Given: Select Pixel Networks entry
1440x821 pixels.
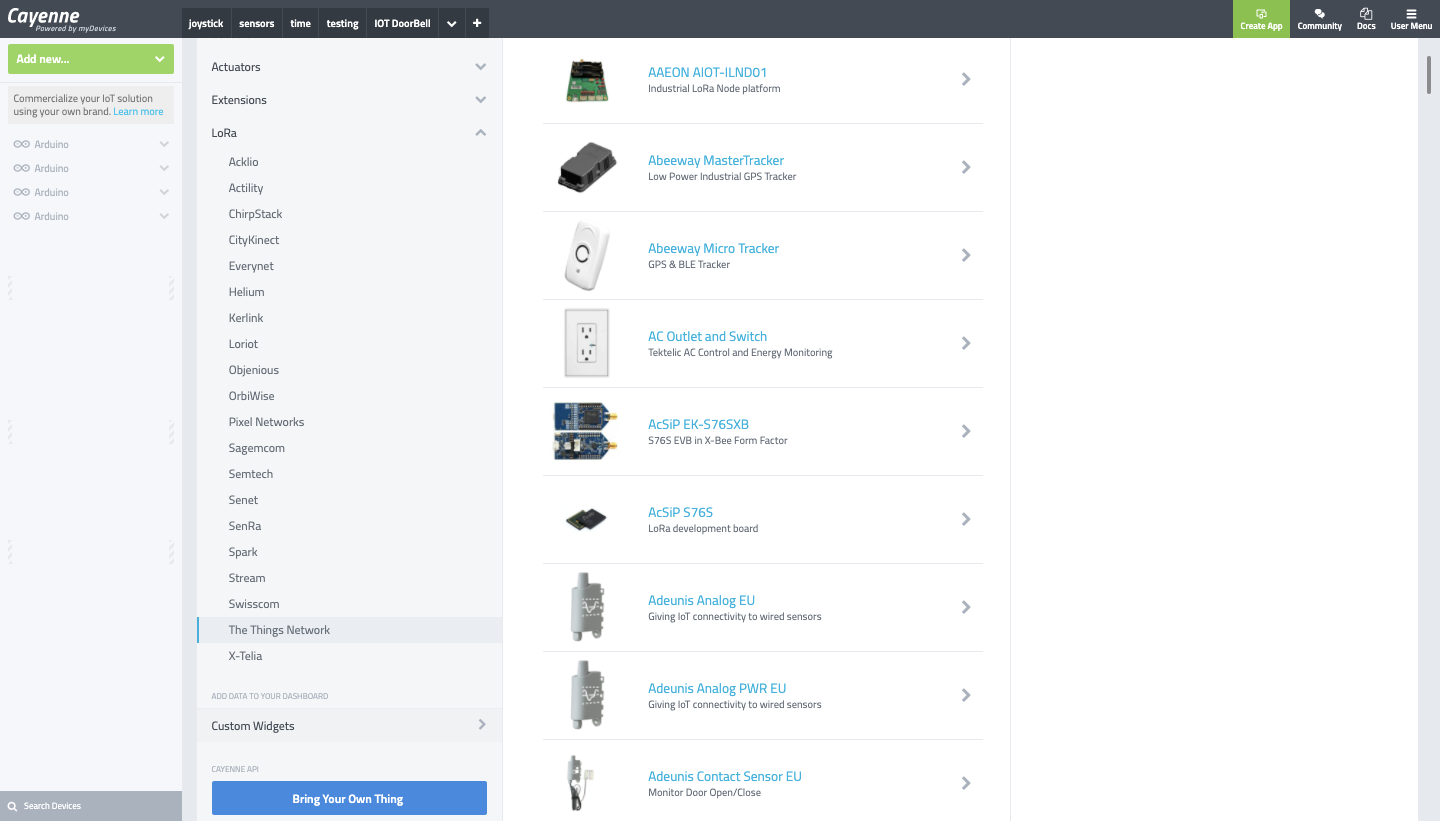Looking at the screenshot, I should [x=266, y=422].
